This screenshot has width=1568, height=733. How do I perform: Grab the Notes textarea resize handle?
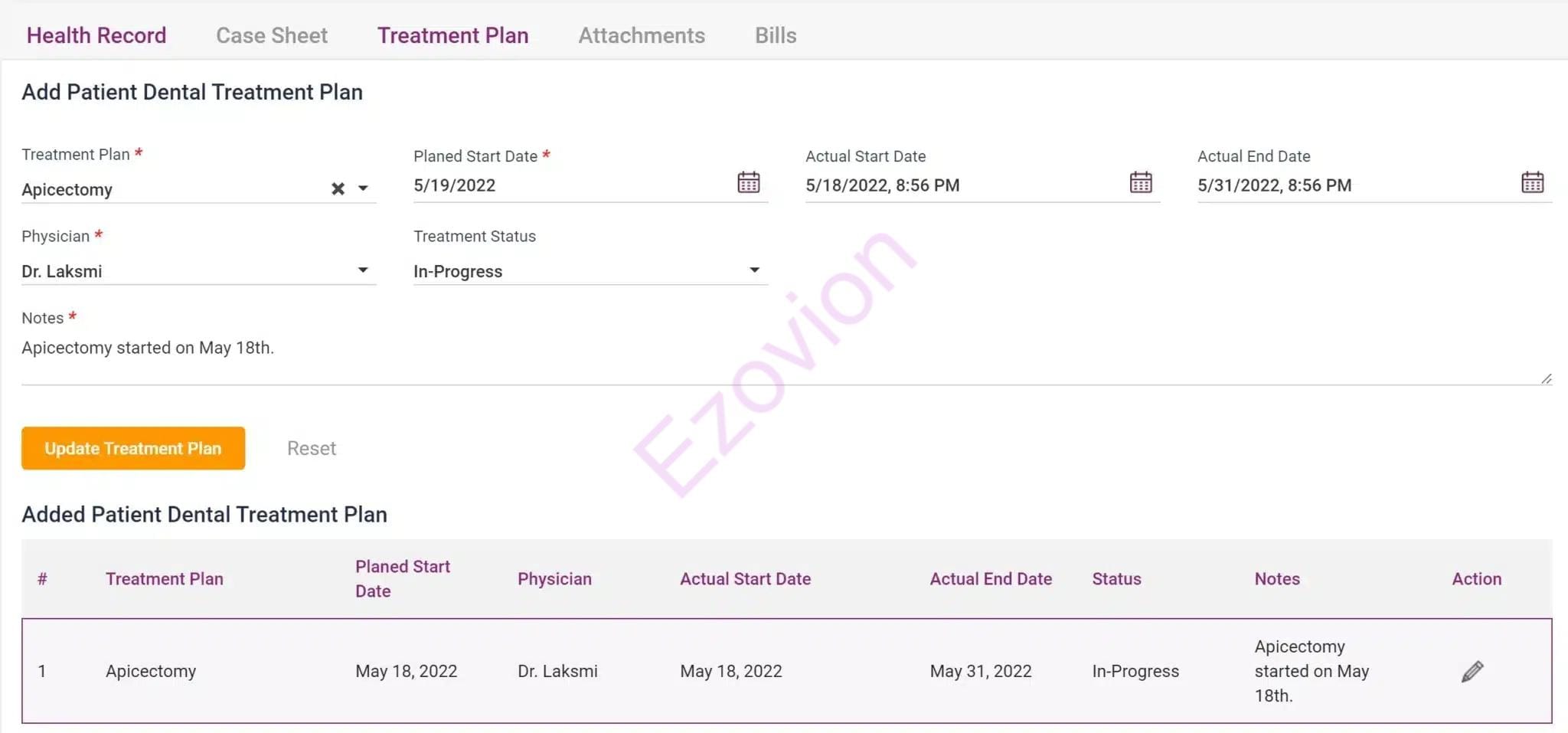tap(1547, 378)
